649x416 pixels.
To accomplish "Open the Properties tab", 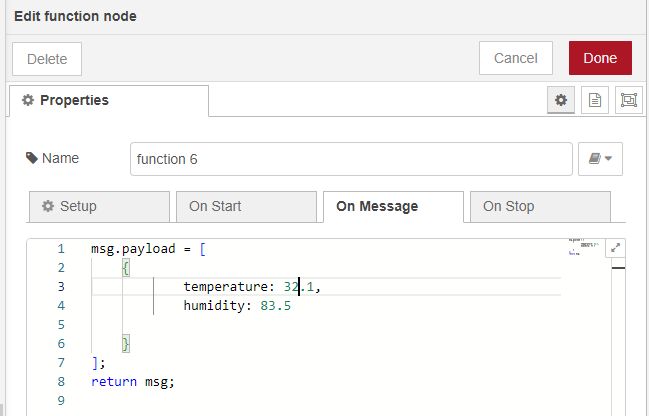I will (x=109, y=101).
